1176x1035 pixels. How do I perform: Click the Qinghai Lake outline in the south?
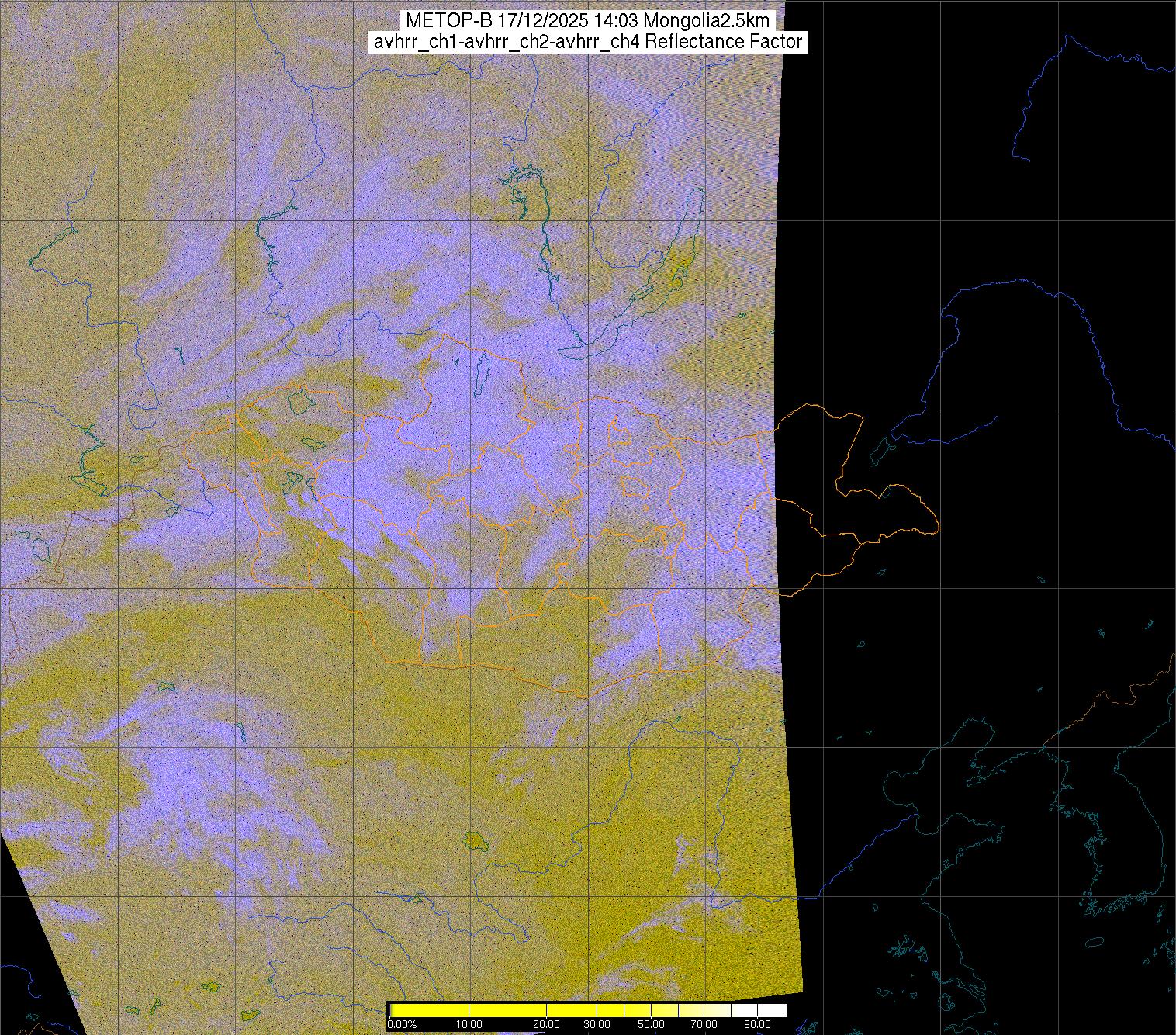pyautogui.click(x=472, y=840)
